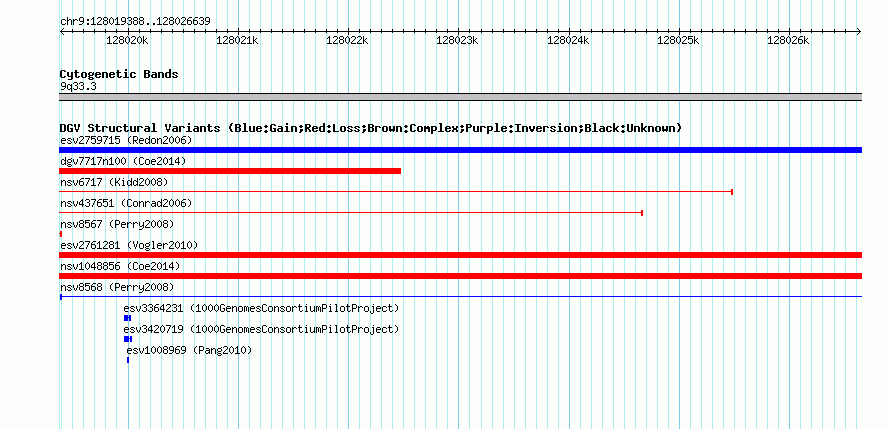Click the 128024k ruler tick label
890x429 pixels.
click(568, 40)
